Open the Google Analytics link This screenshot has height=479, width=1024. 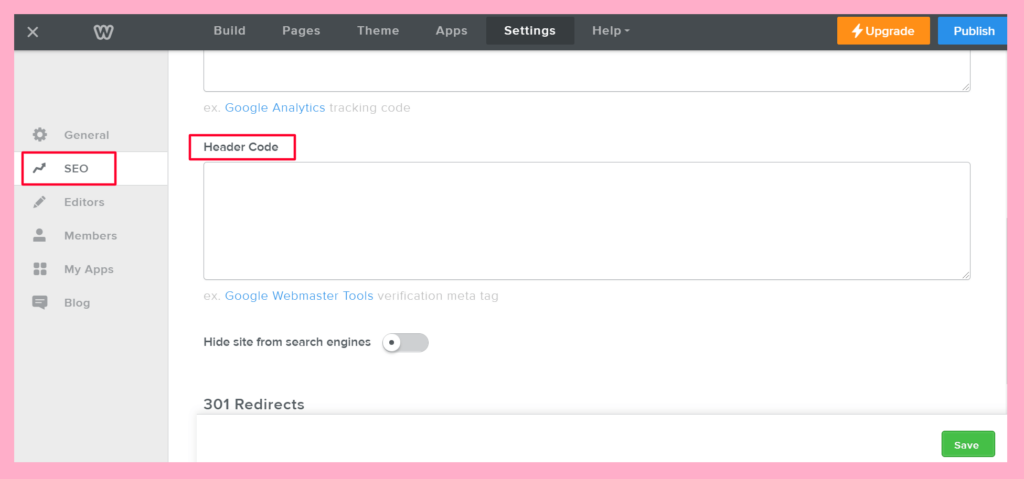point(275,107)
